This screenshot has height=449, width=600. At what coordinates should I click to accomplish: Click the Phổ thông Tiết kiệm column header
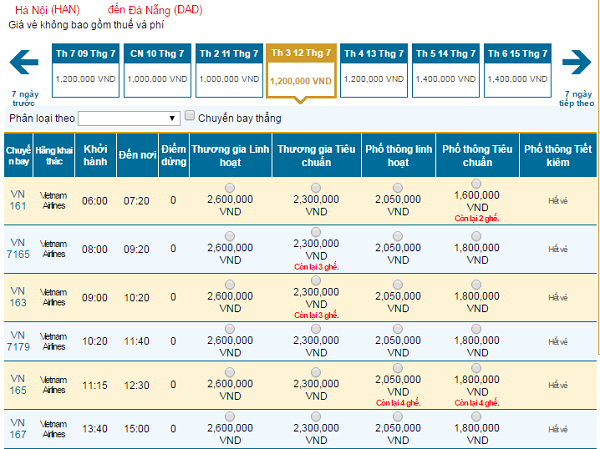[558, 157]
